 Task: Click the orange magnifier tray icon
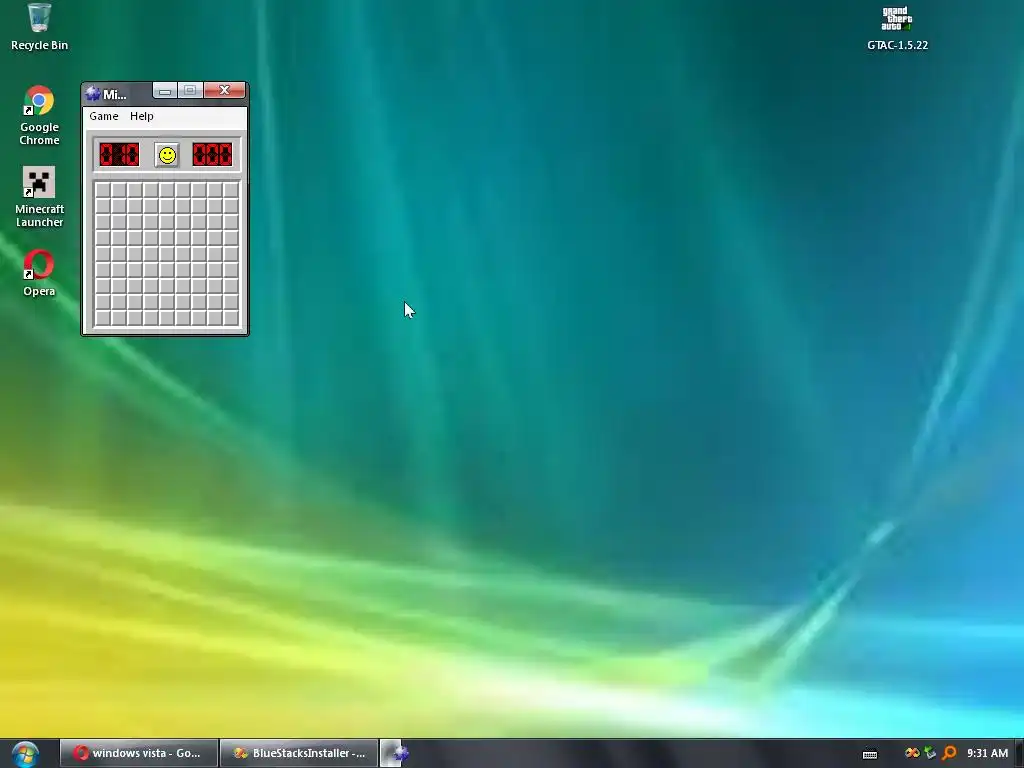[949, 753]
